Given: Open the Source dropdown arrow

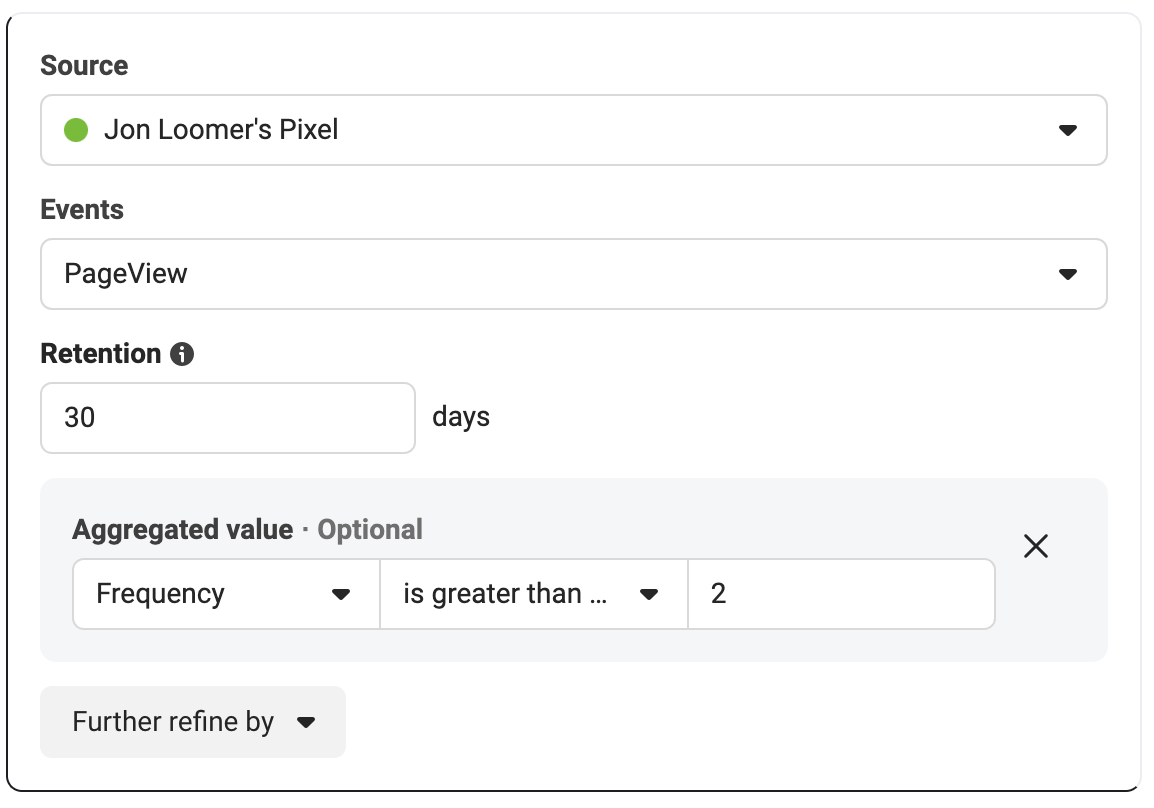Looking at the screenshot, I should click(x=1068, y=130).
